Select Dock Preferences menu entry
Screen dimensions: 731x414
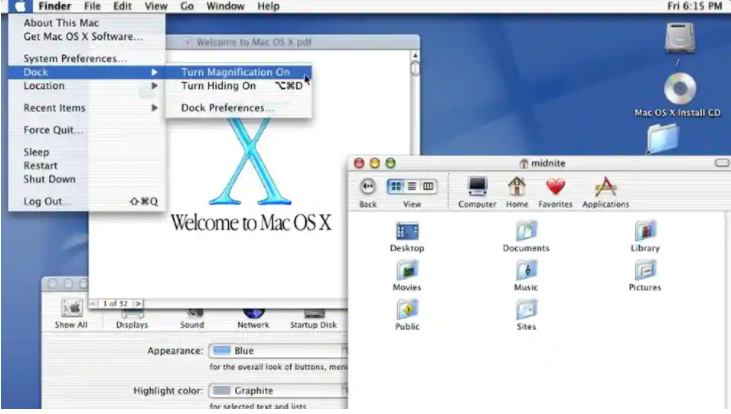(x=227, y=108)
